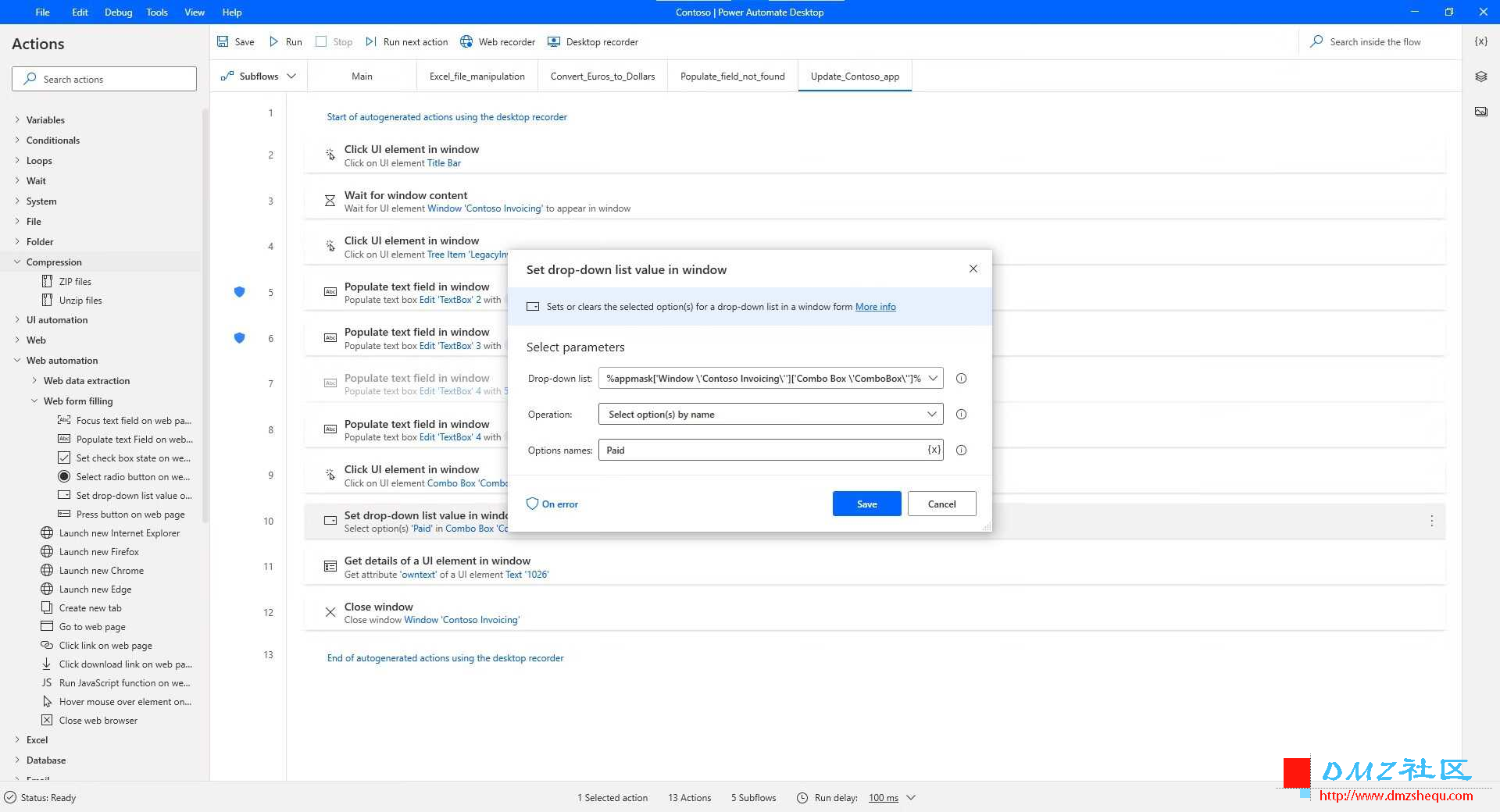Select Click link on web page action
Image resolution: width=1500 pixels, height=812 pixels.
(105, 645)
